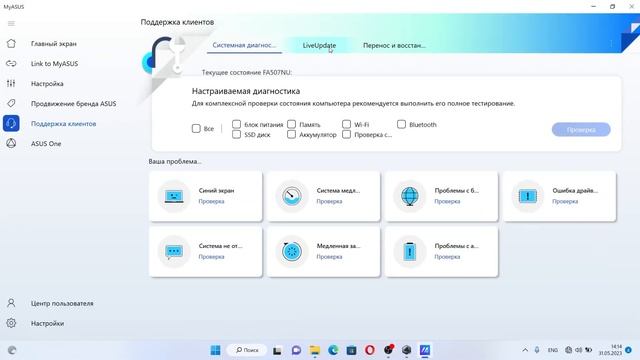The height and width of the screenshot is (360, 640).
Task: Open Microsoft Store from taskbar
Action: (351, 350)
